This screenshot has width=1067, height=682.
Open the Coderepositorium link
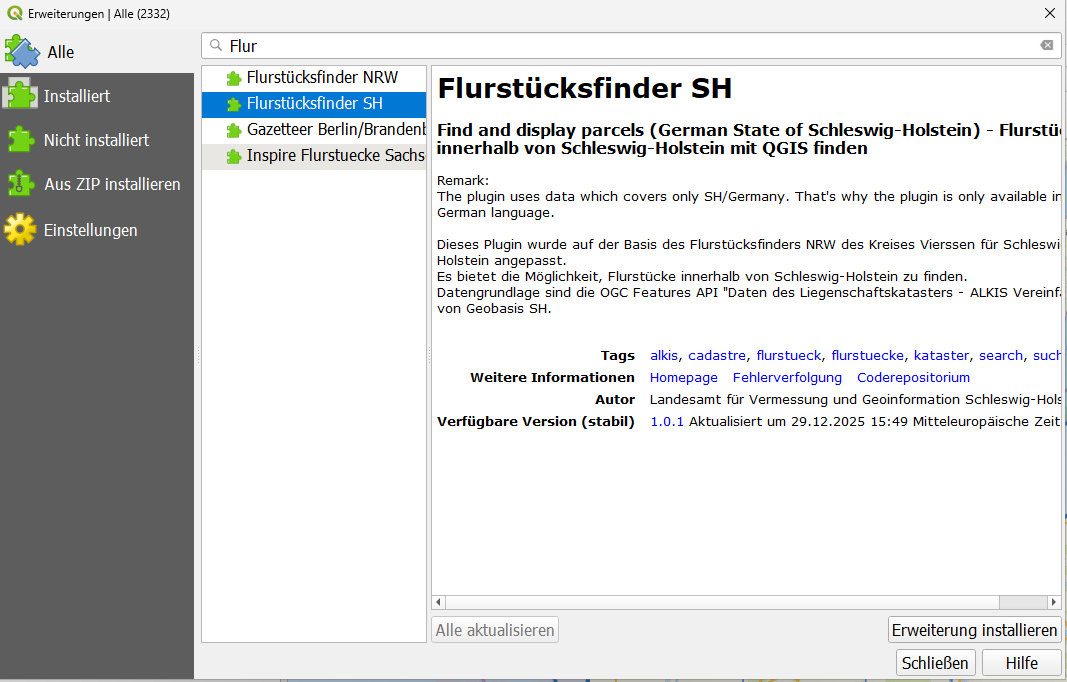(x=913, y=377)
